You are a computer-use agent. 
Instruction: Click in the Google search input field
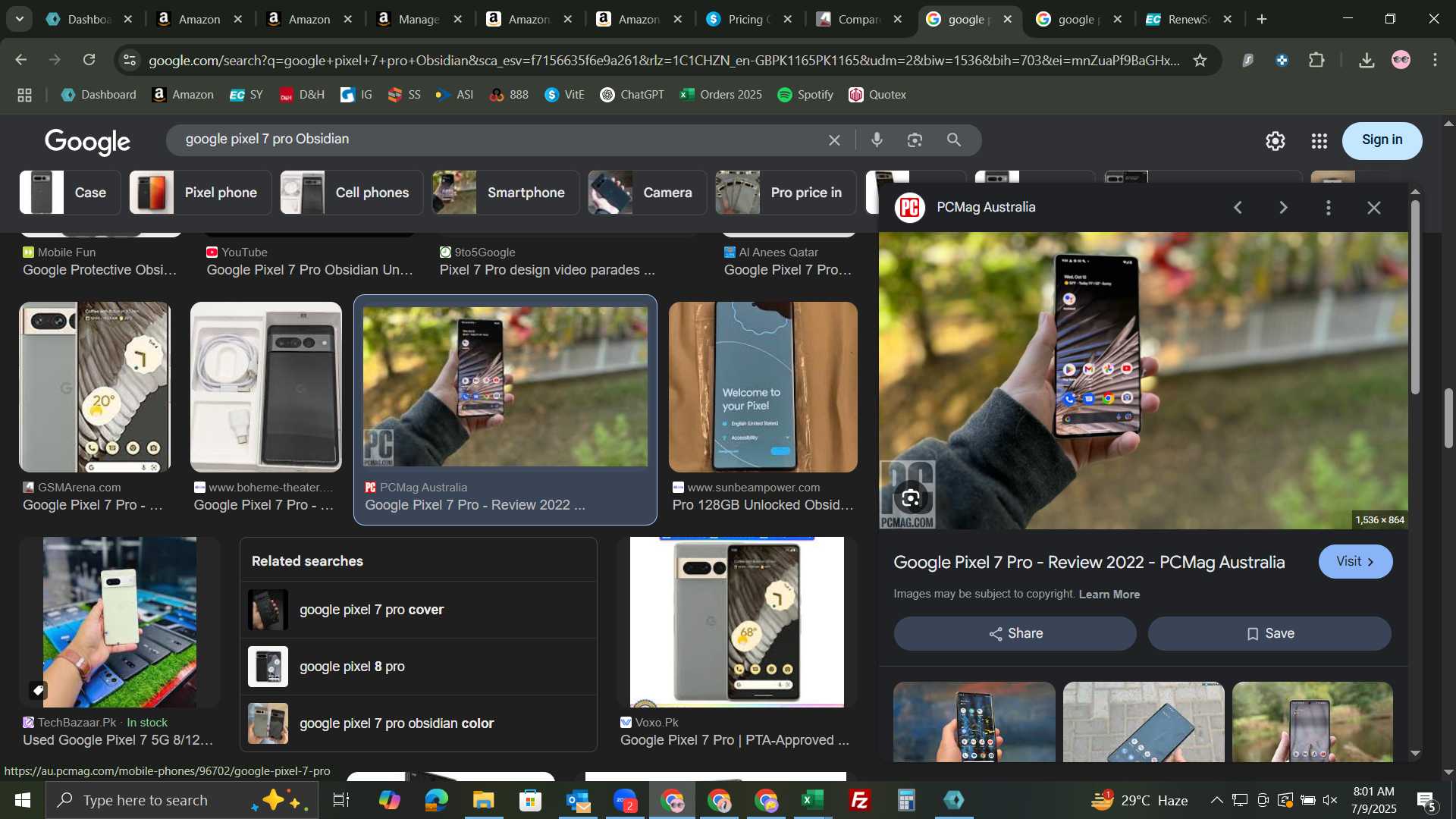[x=500, y=140]
